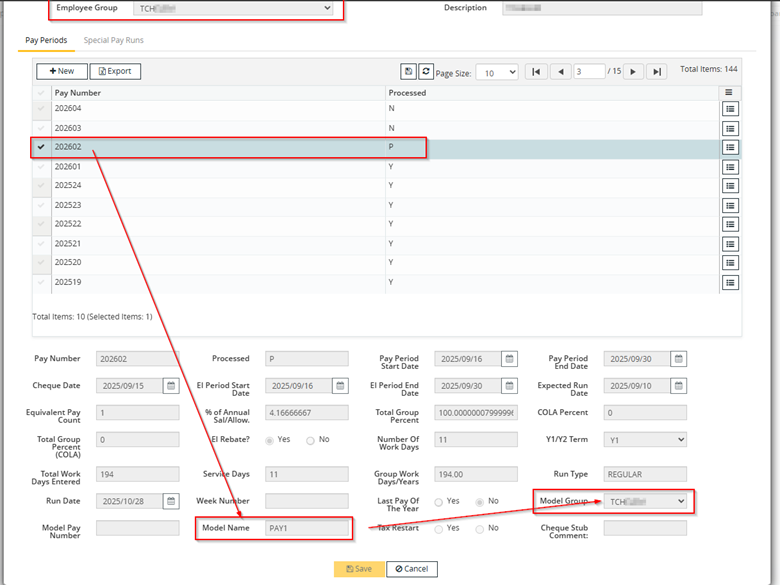Open the column menu in the grid header
This screenshot has width=780, height=585.
(729, 93)
